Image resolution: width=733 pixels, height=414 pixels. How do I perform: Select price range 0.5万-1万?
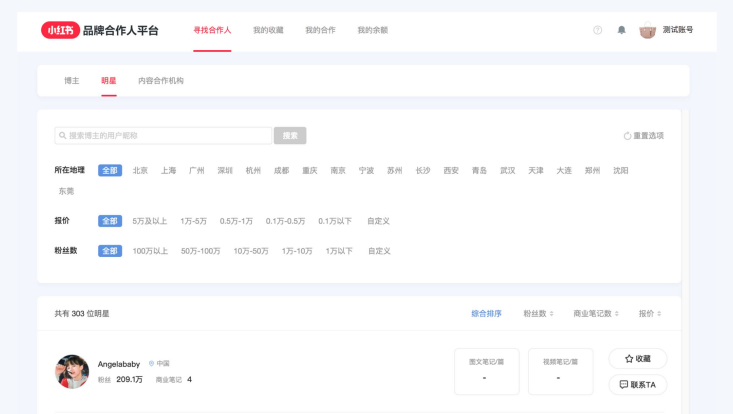pyautogui.click(x=236, y=221)
